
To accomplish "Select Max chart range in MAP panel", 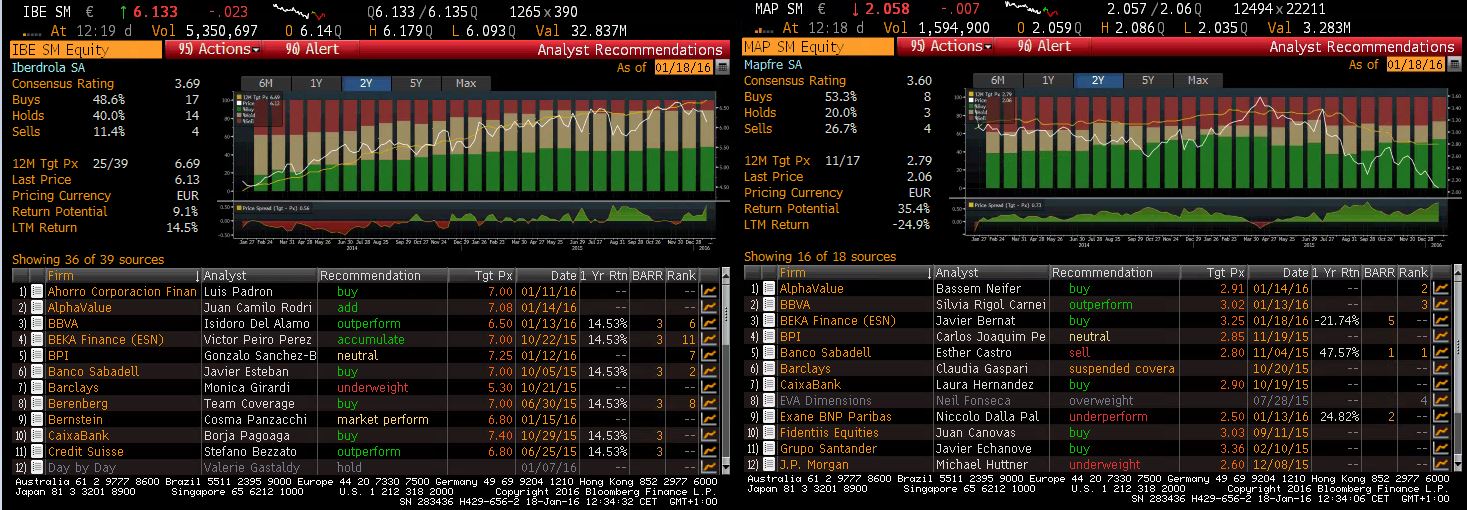I will click(x=1198, y=81).
